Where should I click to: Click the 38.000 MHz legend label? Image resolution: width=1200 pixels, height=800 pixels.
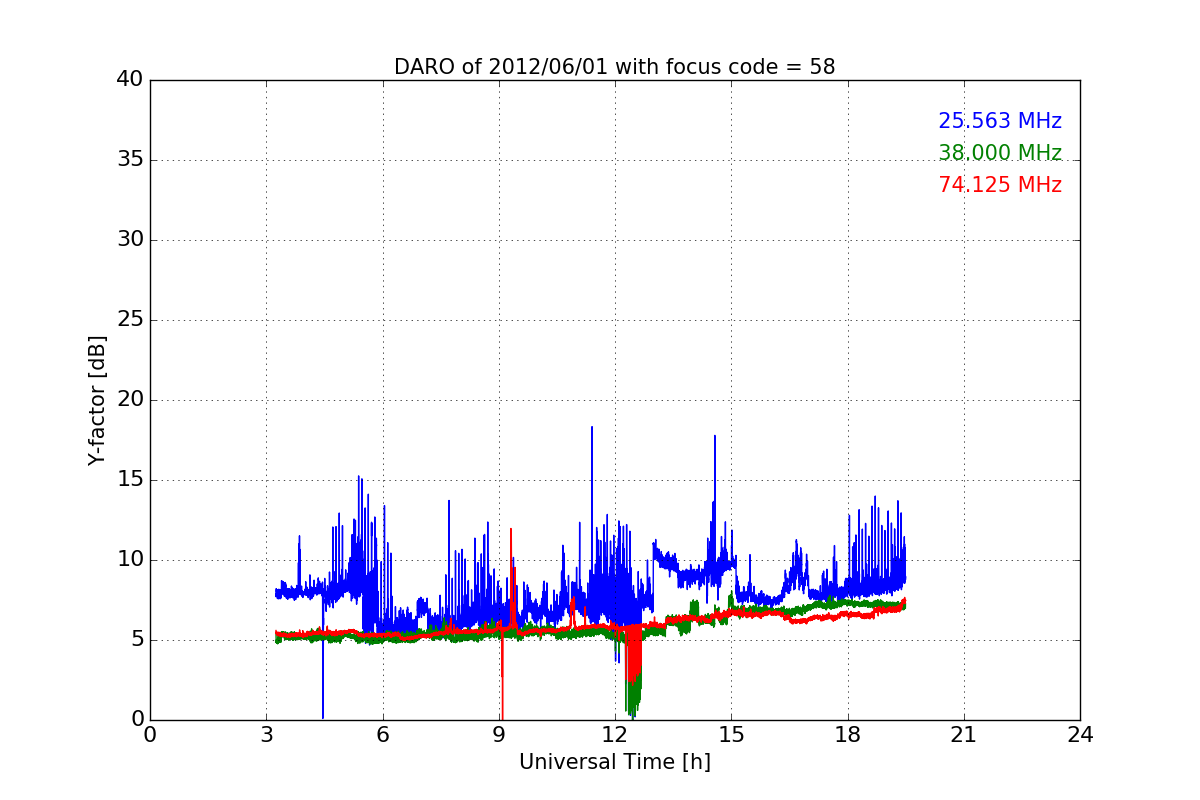(1000, 153)
